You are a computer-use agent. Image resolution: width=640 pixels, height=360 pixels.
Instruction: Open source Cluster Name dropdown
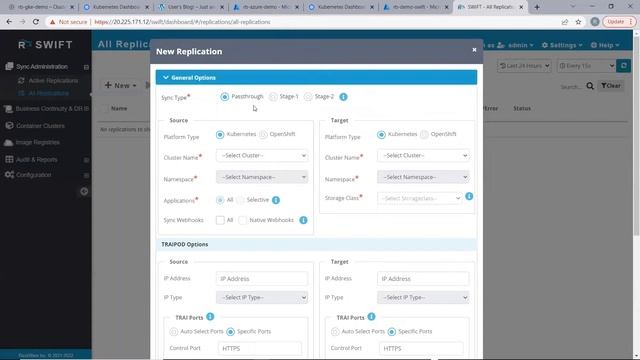pyautogui.click(x=262, y=156)
